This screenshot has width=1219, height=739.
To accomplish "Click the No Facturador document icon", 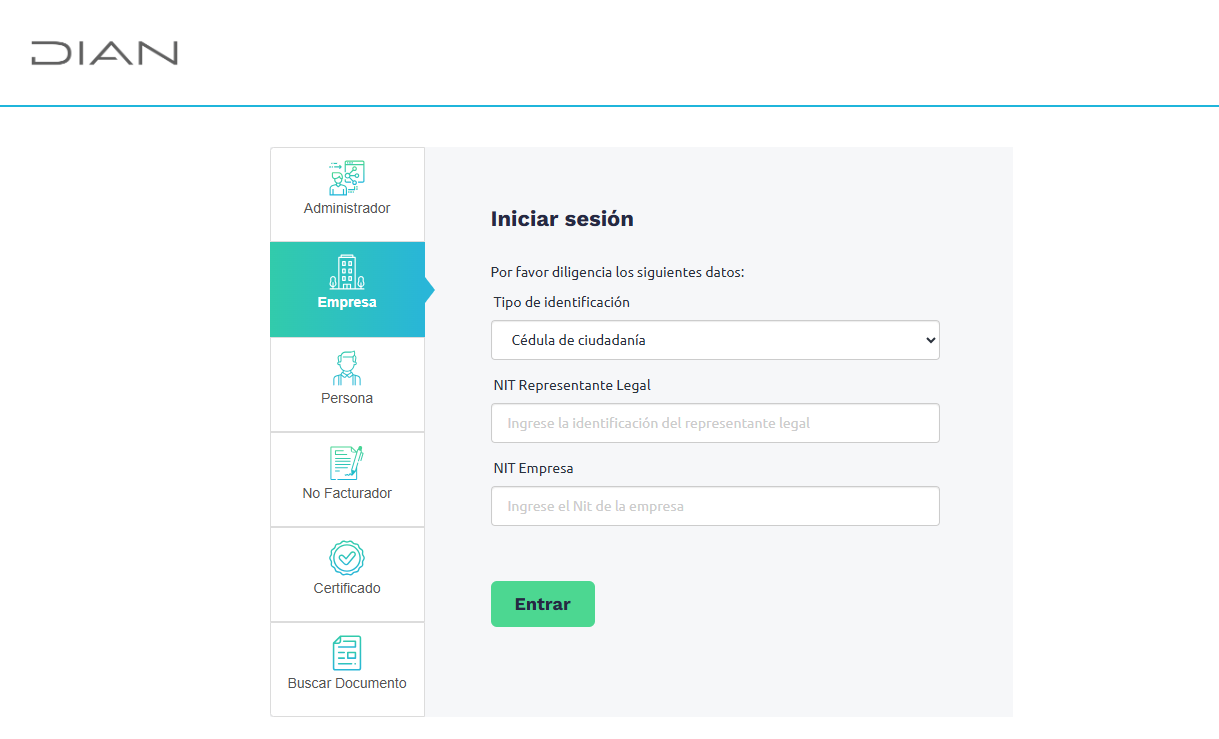I will pyautogui.click(x=347, y=463).
